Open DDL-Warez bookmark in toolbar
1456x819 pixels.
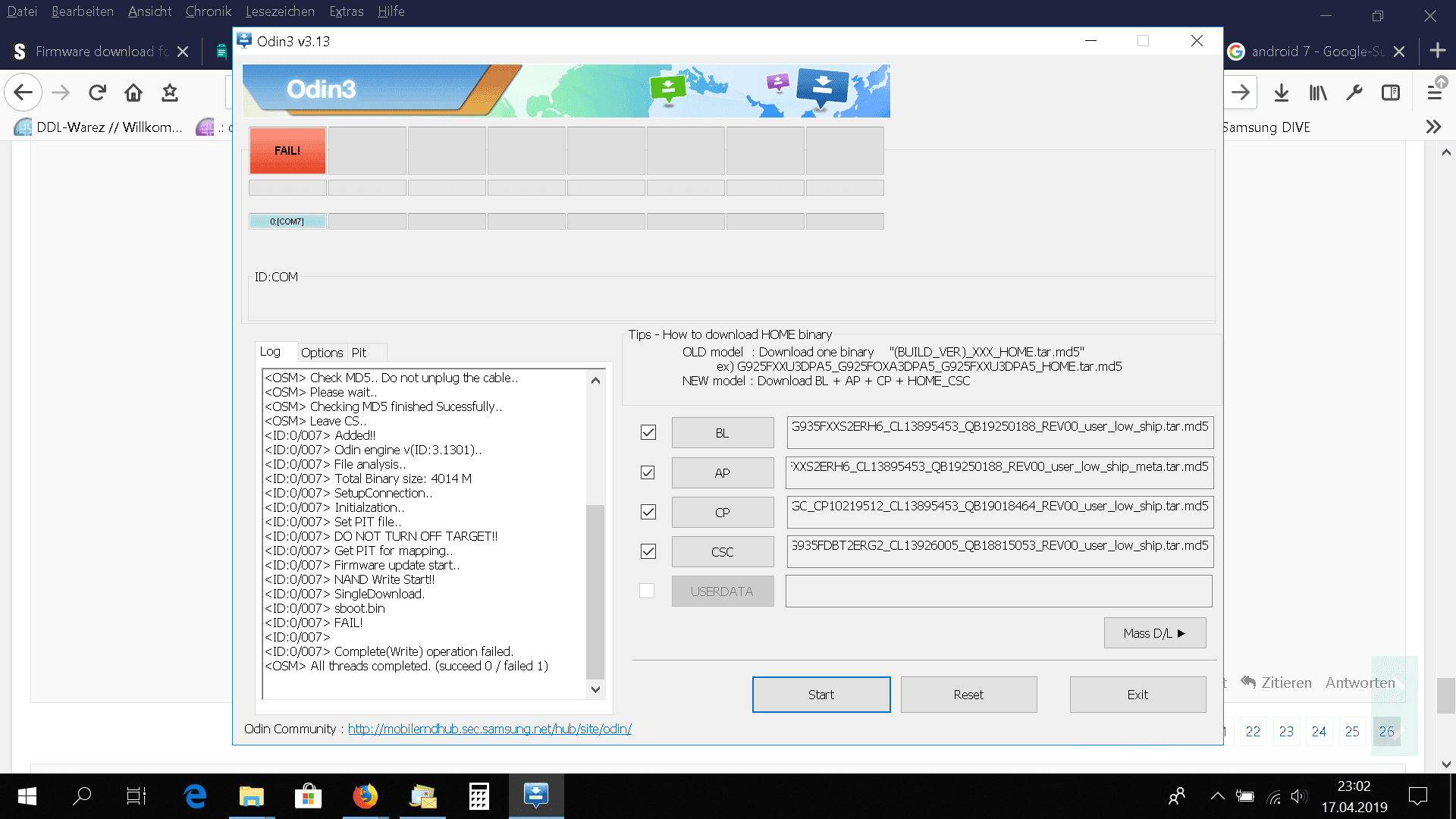(x=99, y=127)
